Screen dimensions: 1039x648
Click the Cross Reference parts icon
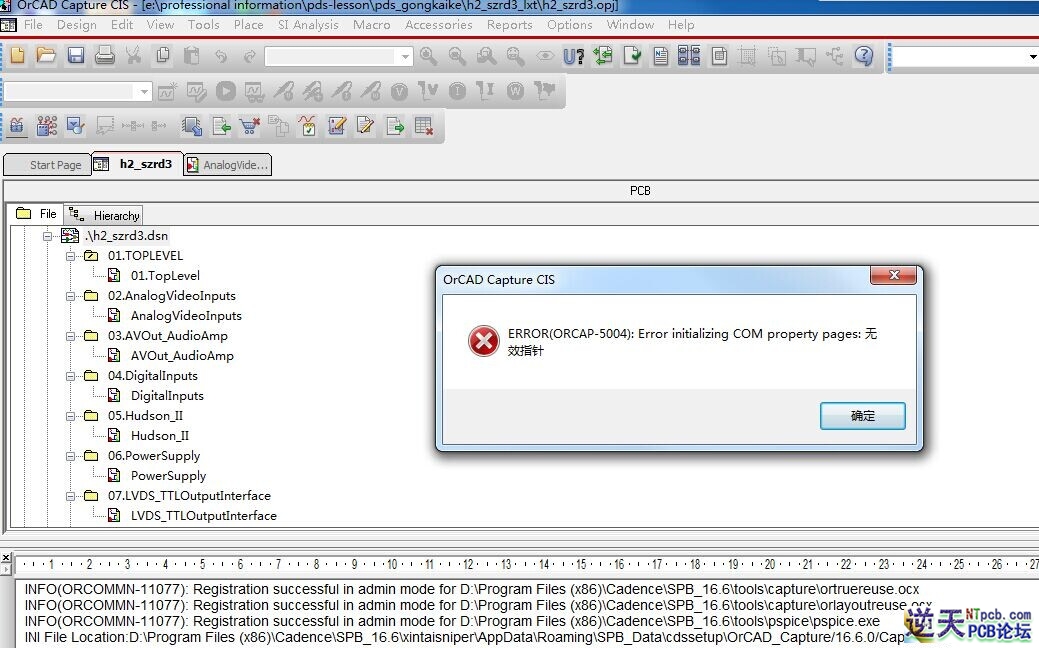tap(689, 56)
